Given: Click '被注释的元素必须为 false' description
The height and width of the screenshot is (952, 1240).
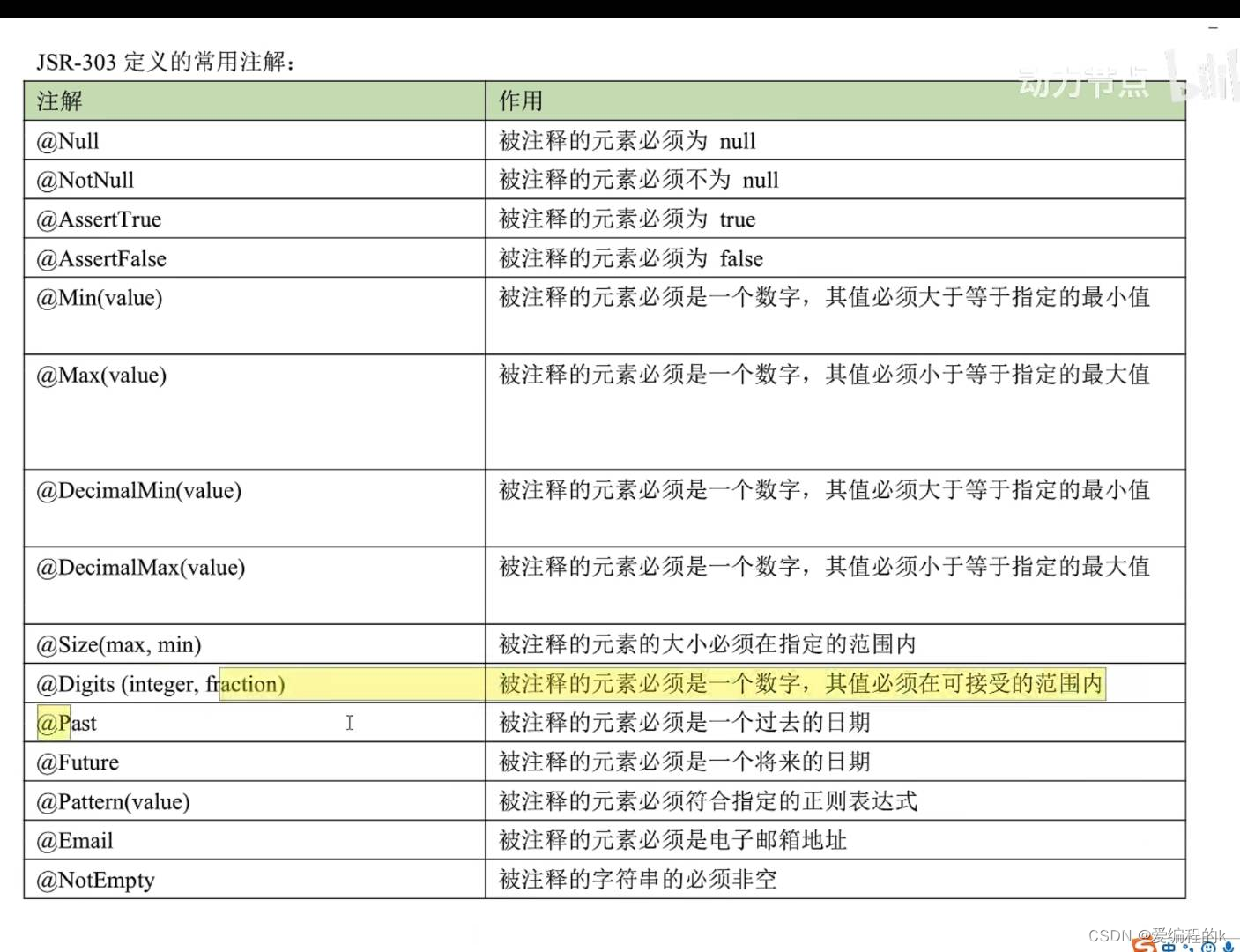Looking at the screenshot, I should pos(631,258).
